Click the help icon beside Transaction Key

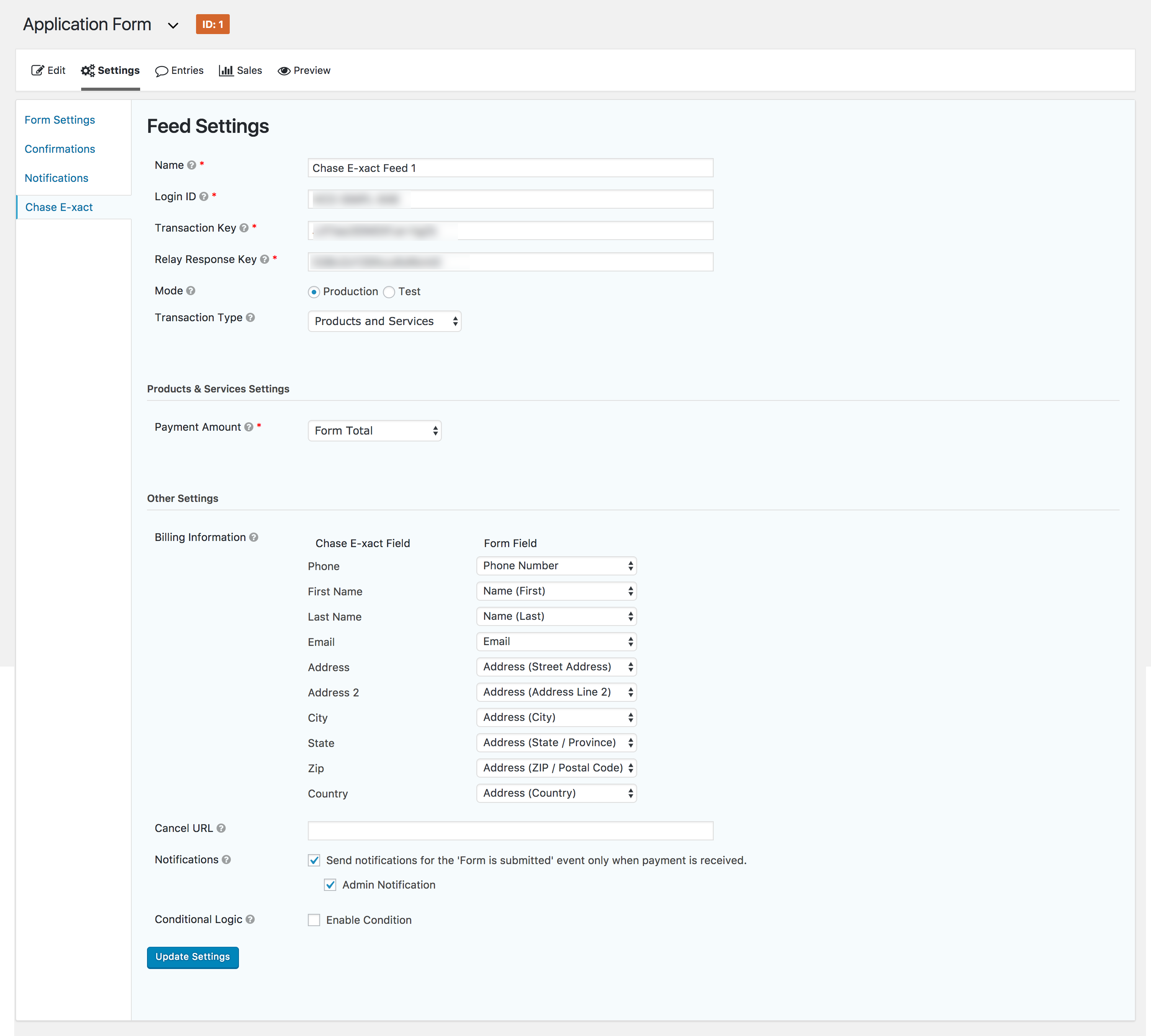click(x=244, y=228)
